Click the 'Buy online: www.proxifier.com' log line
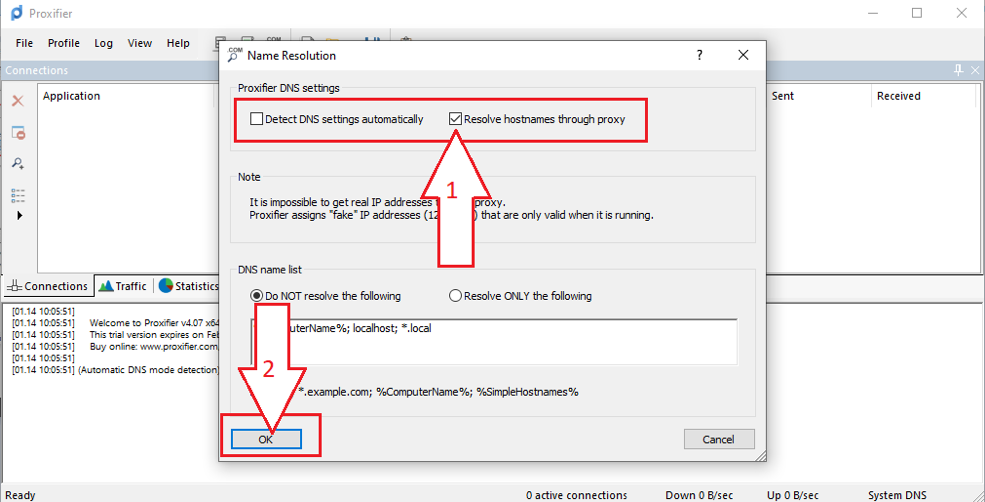 coord(153,346)
